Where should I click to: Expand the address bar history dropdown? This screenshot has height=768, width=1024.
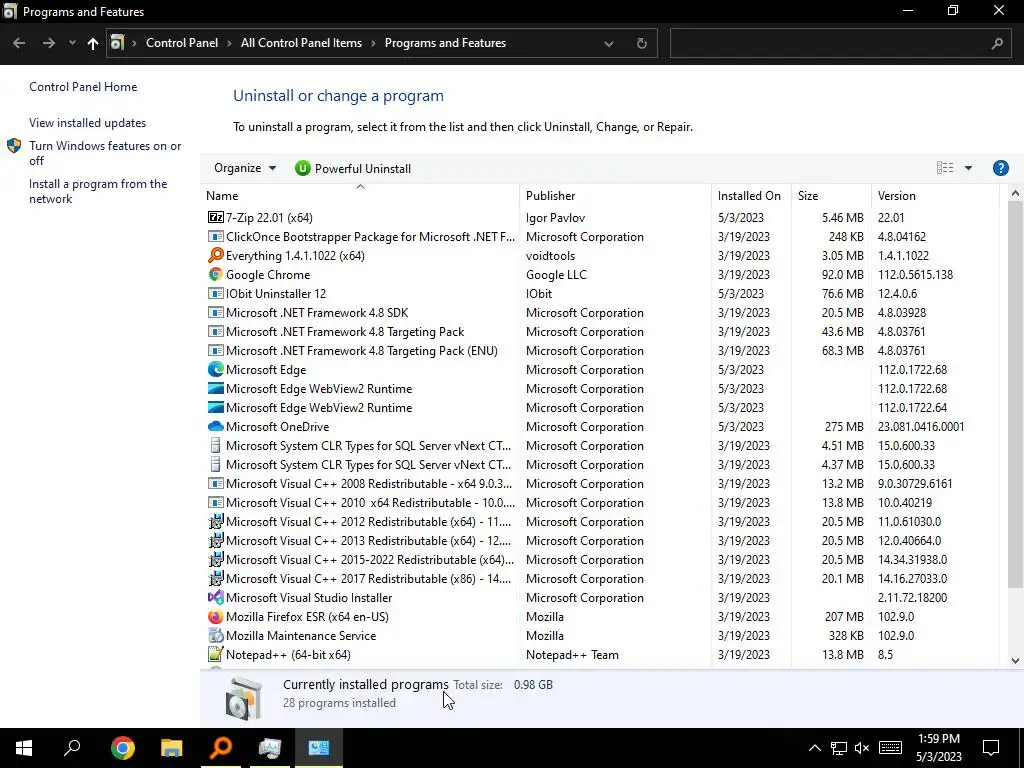[609, 43]
